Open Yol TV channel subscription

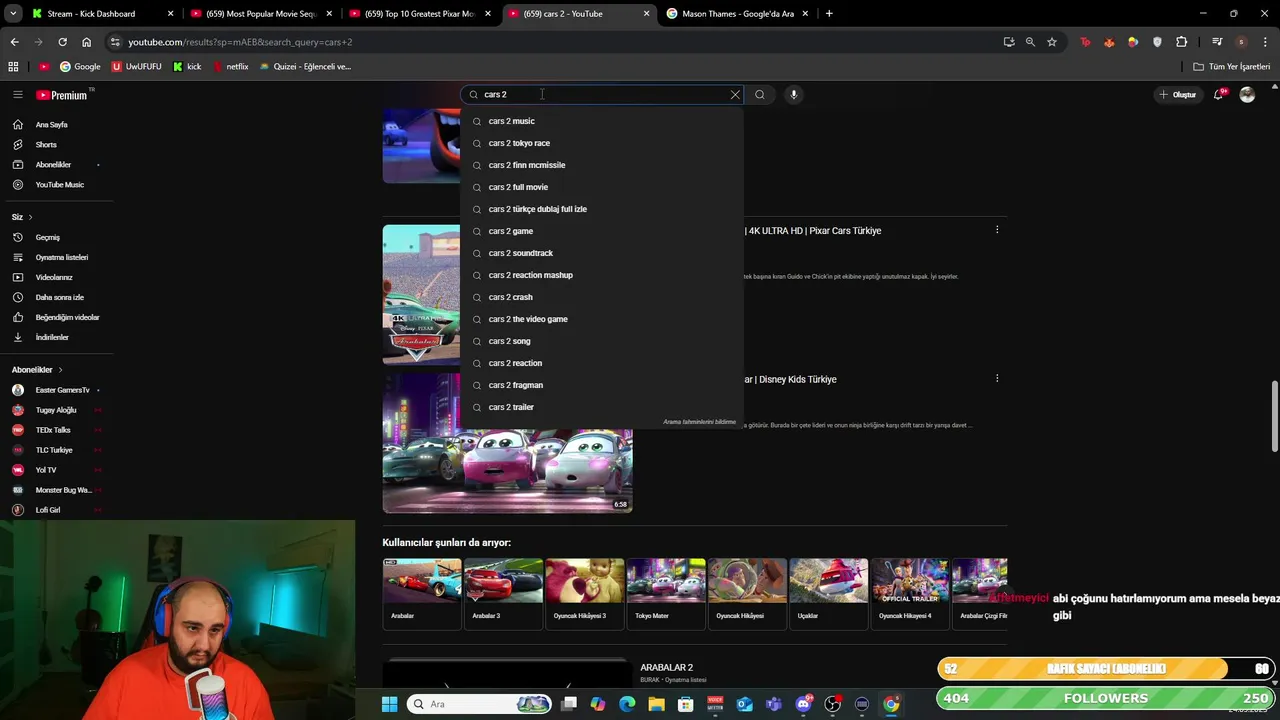point(46,470)
